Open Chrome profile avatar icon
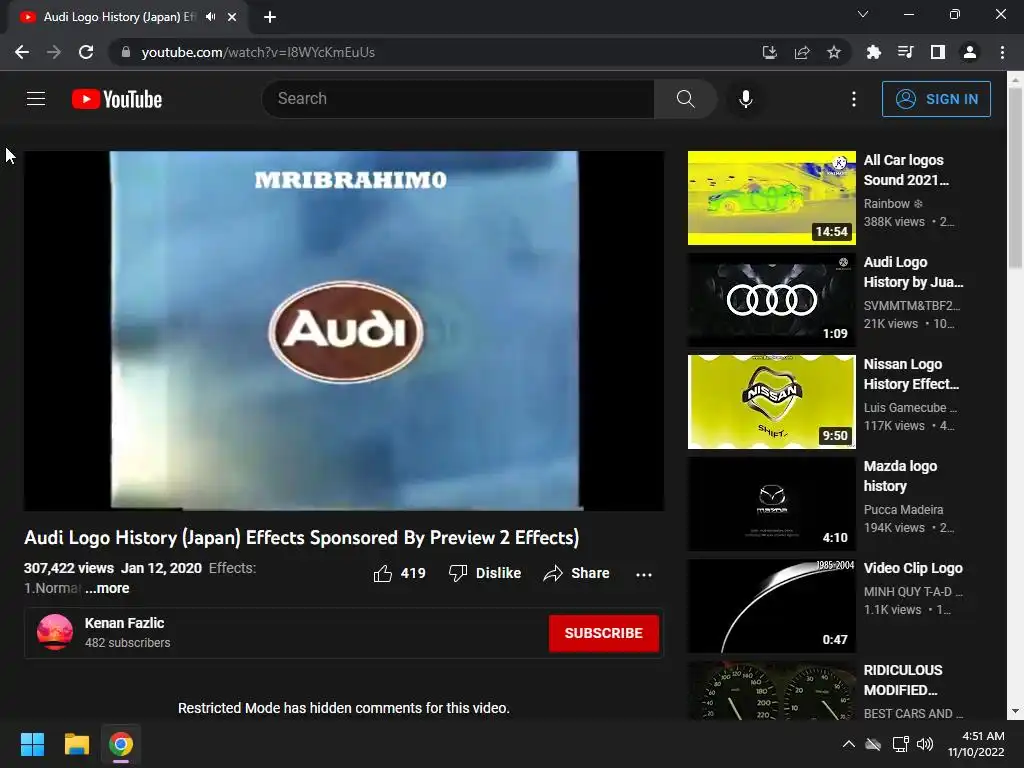 [x=970, y=52]
